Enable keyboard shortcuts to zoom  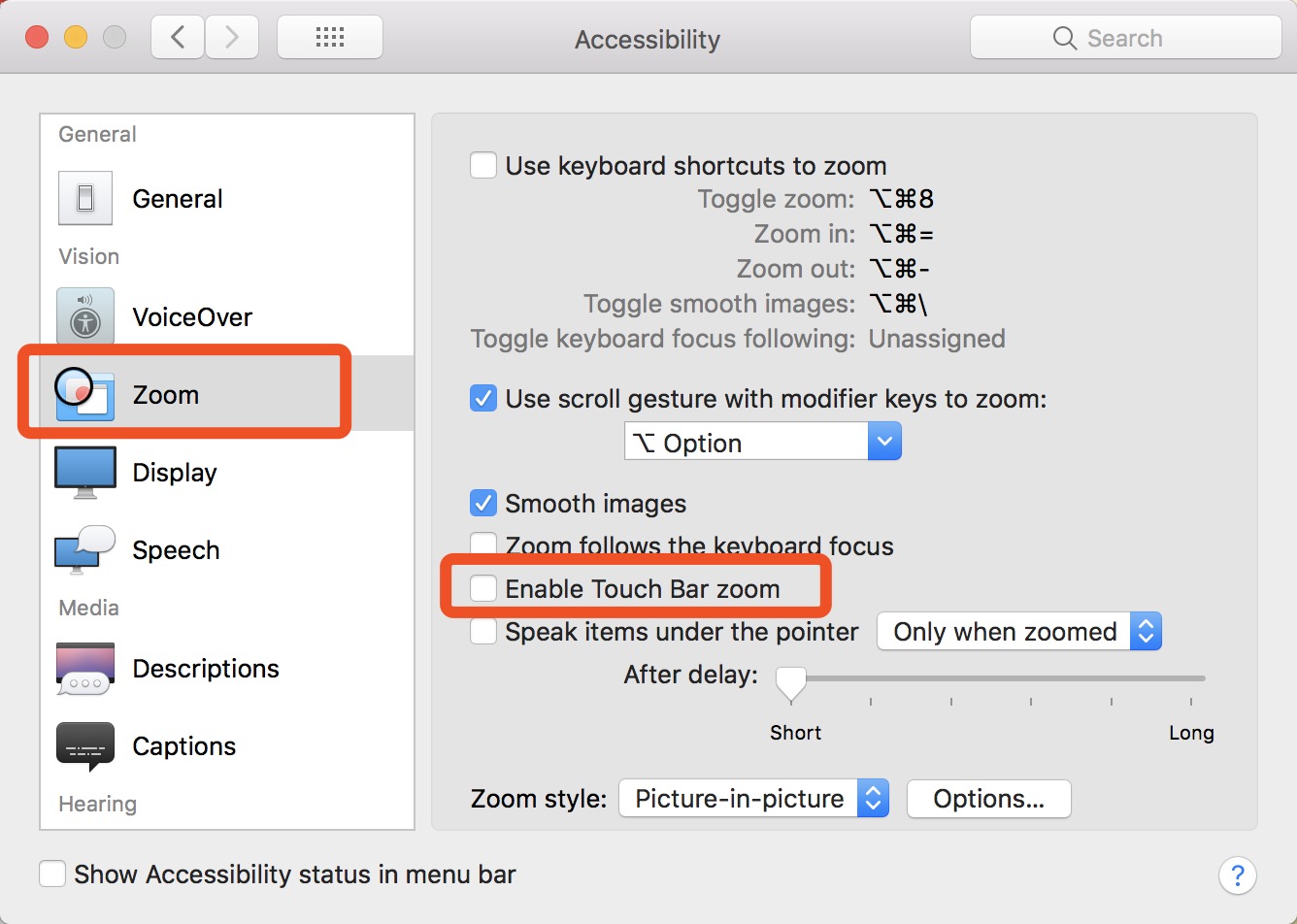tap(482, 165)
